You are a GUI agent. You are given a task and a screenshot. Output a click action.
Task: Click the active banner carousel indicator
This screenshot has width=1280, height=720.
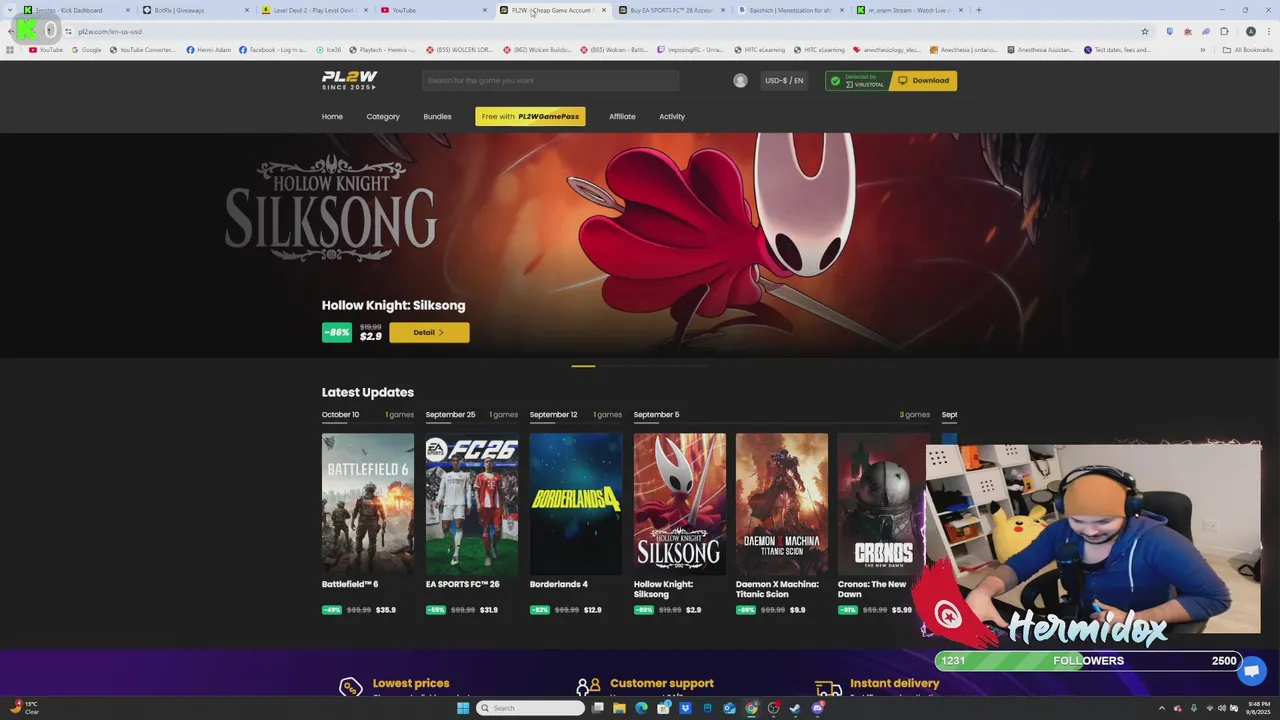point(583,366)
